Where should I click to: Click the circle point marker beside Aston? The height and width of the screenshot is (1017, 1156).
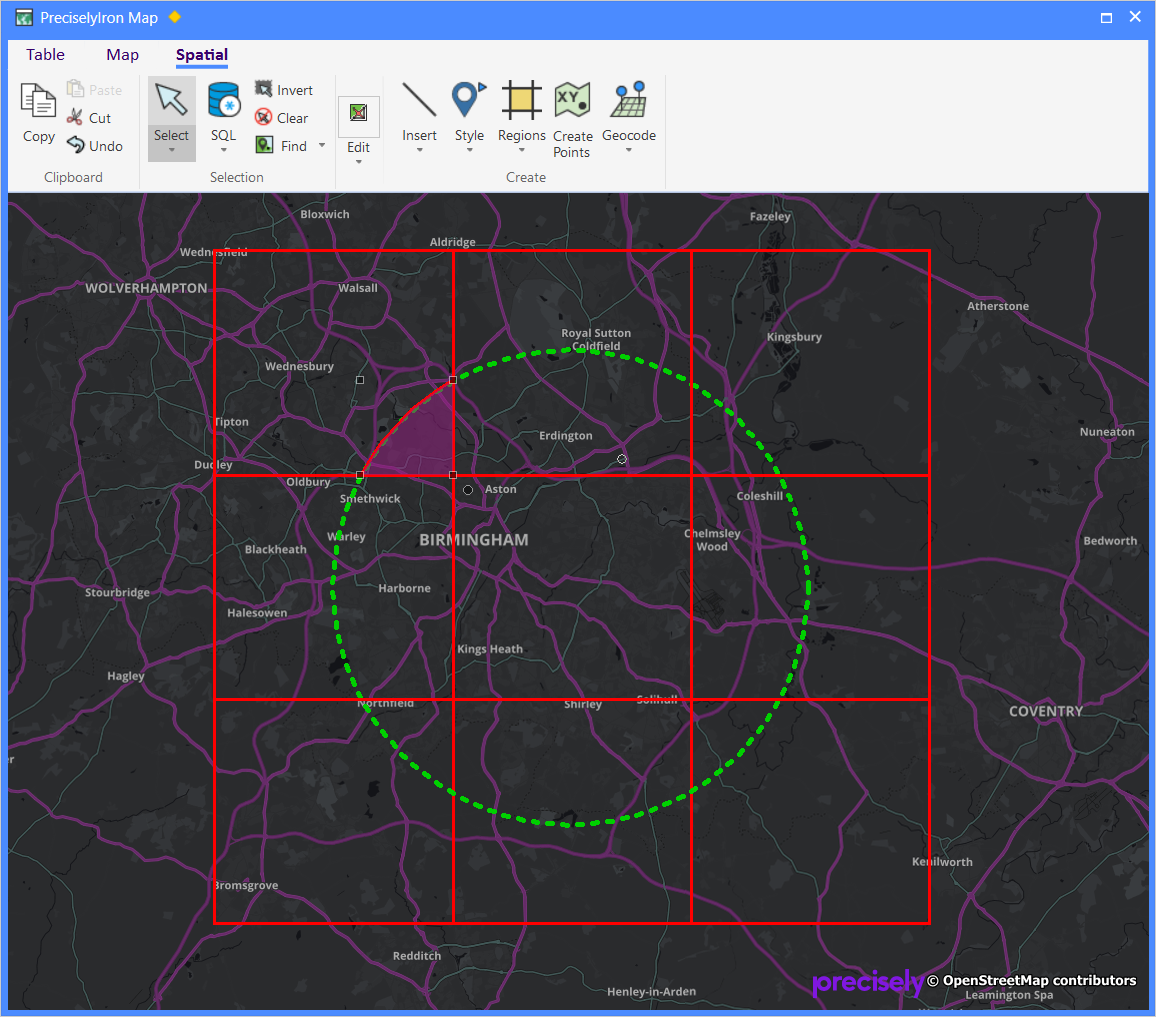tap(468, 490)
